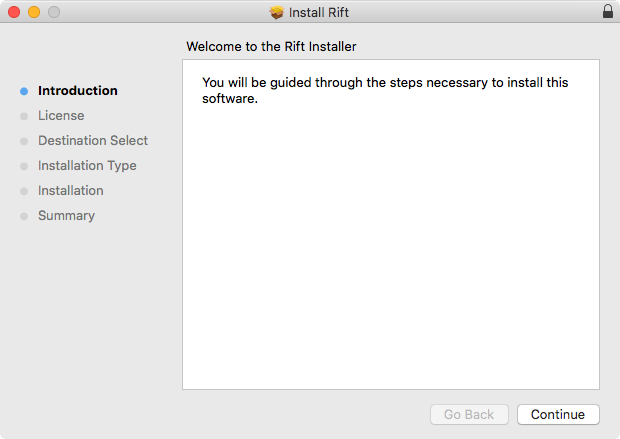Click the gray bullet beside License
620x439 pixels.
pyautogui.click(x=24, y=116)
